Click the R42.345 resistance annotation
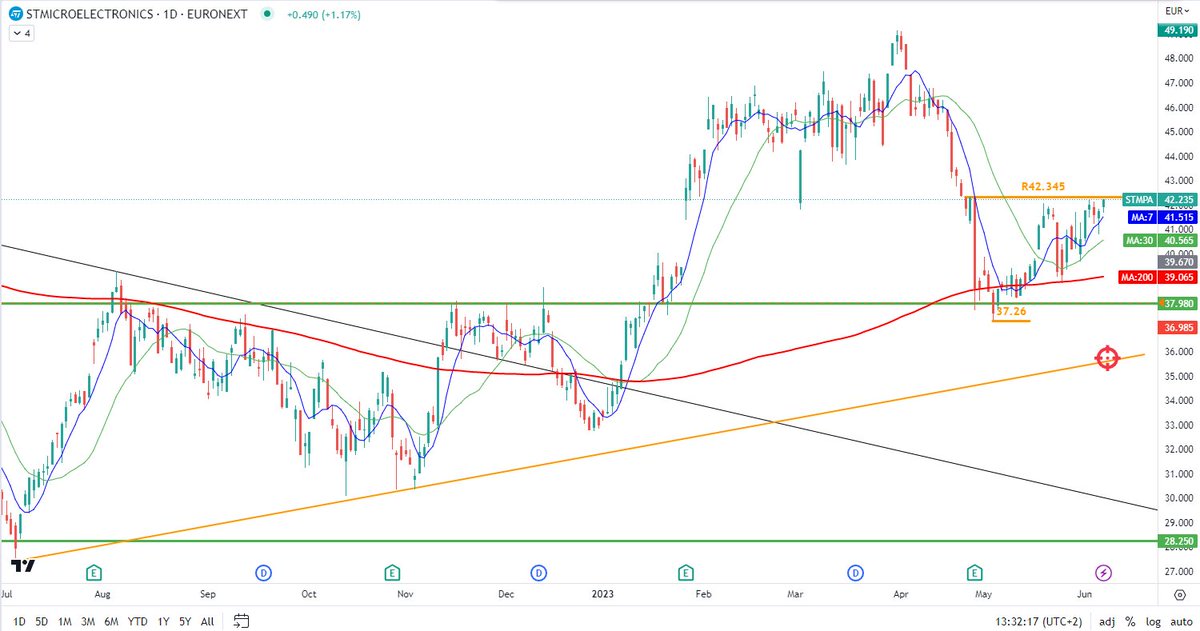 point(1043,186)
